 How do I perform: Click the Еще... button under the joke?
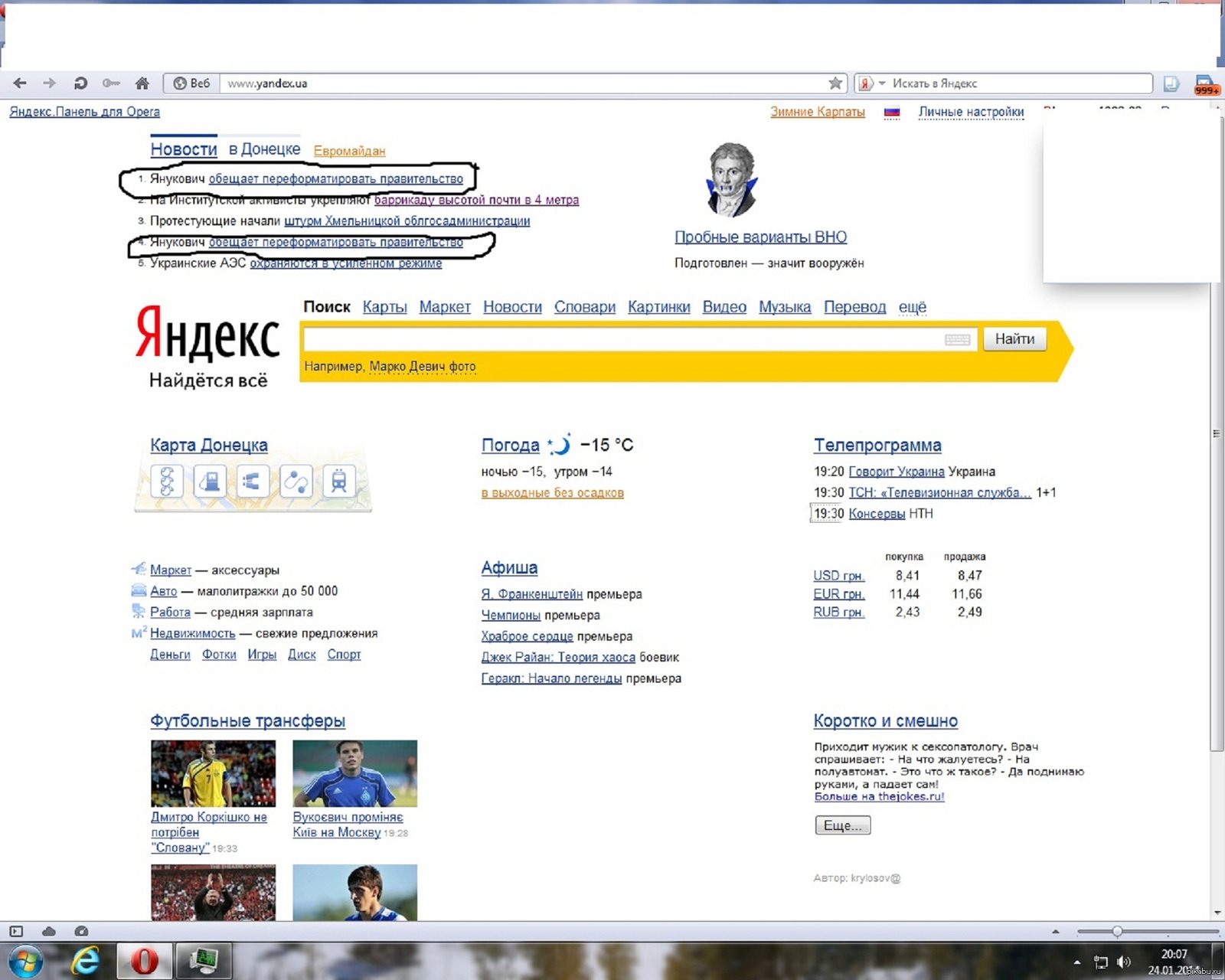click(x=842, y=825)
